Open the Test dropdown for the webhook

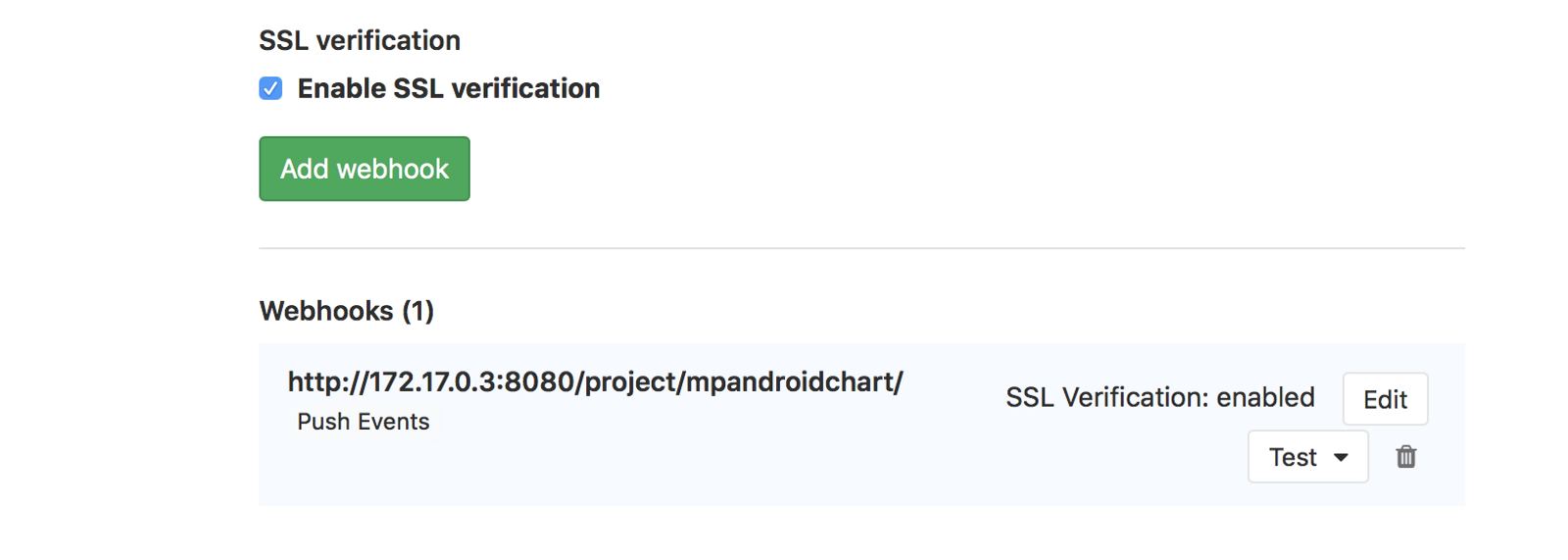(x=1307, y=457)
